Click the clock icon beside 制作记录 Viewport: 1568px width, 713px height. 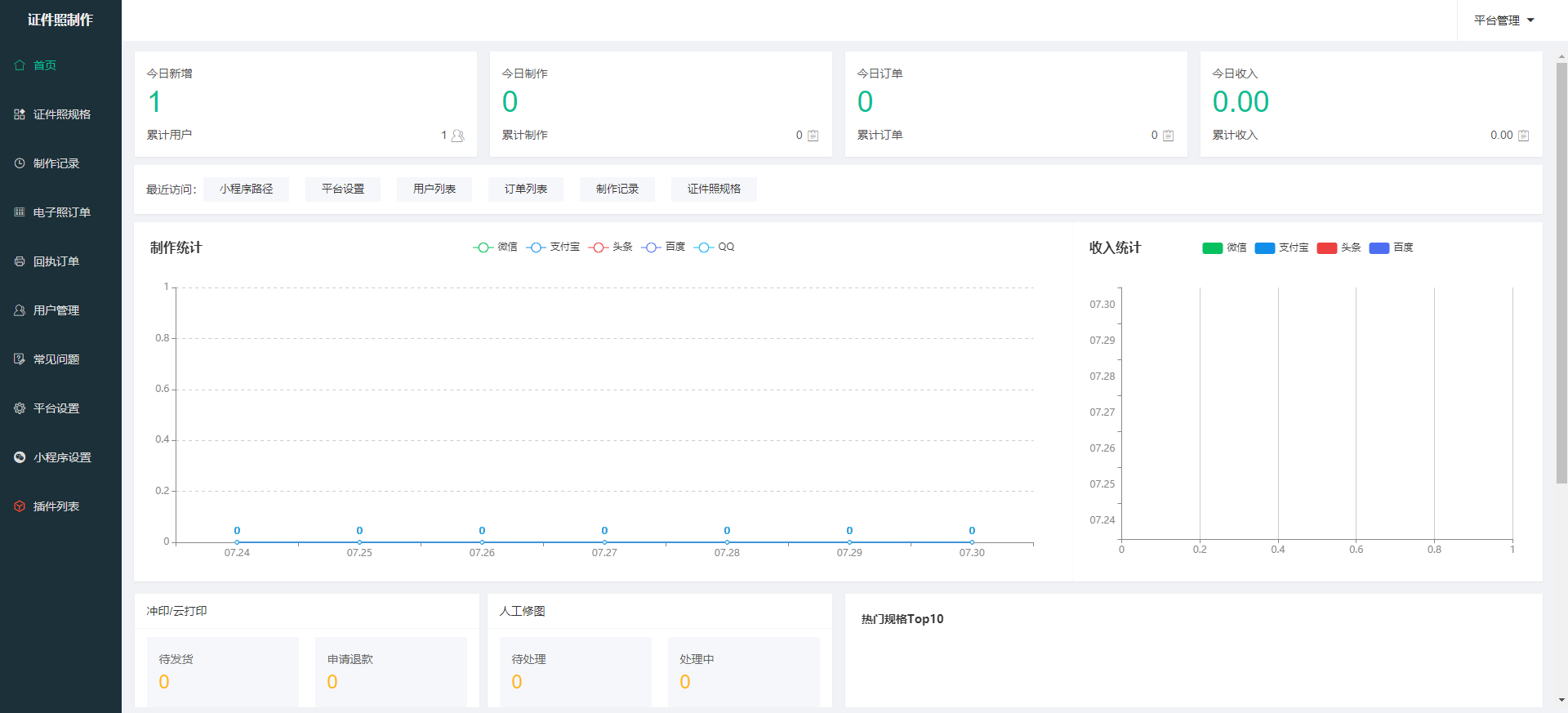(20, 163)
